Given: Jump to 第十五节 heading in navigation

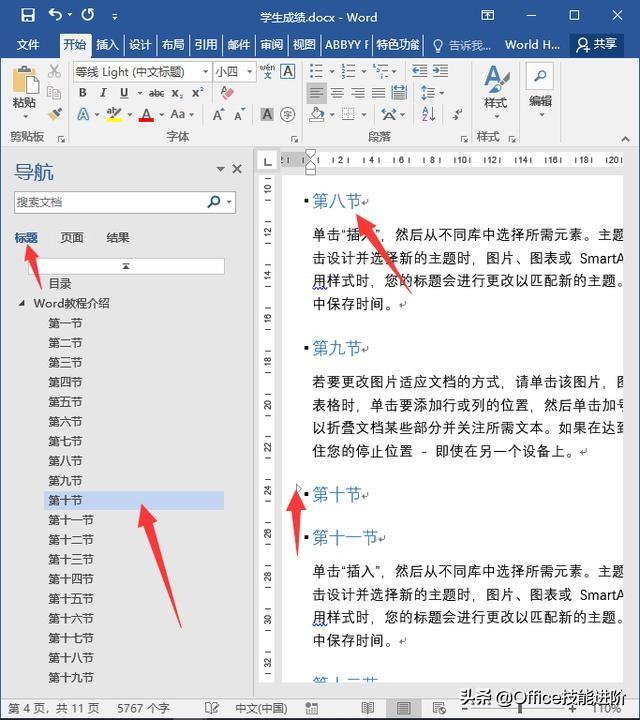Looking at the screenshot, I should pyautogui.click(x=71, y=598).
